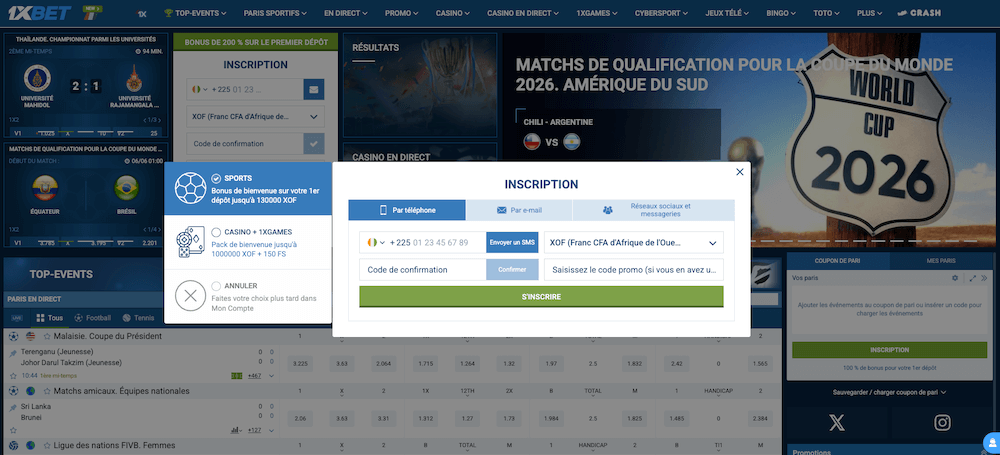Open the green live pitch icon for Terenganu match

tap(237, 376)
